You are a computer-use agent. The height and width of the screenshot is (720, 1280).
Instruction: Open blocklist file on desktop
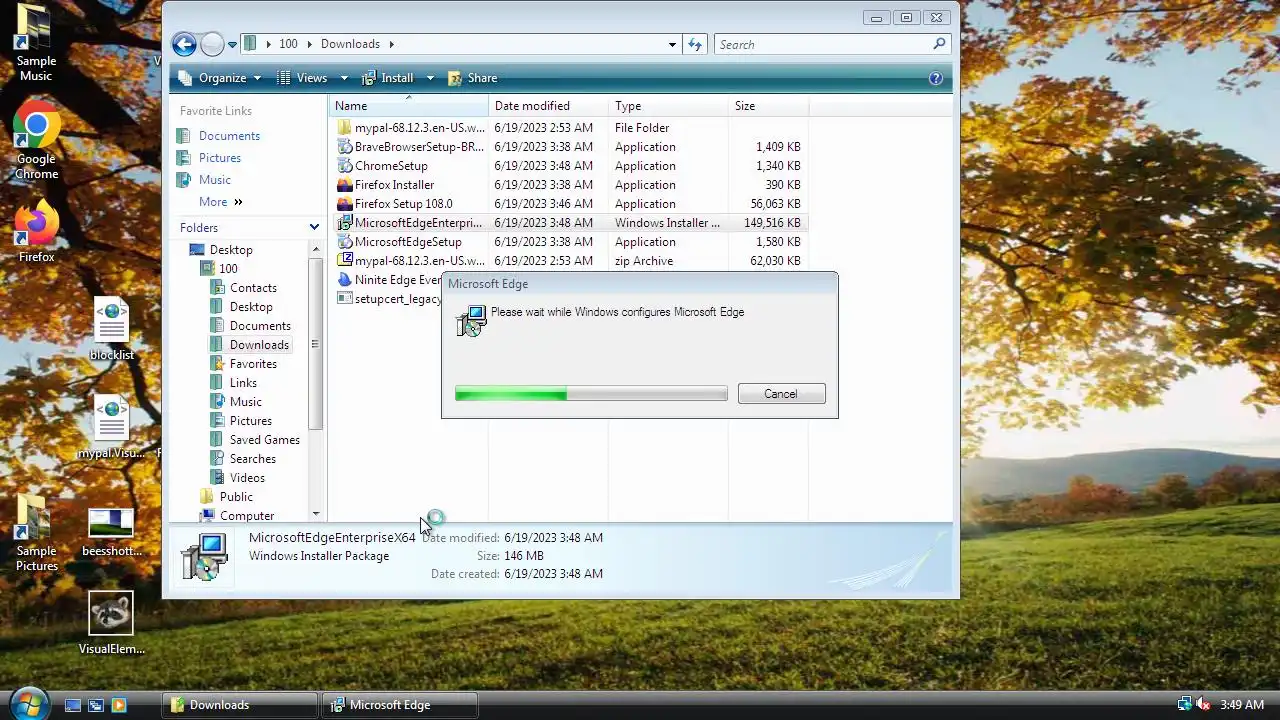pos(111,329)
